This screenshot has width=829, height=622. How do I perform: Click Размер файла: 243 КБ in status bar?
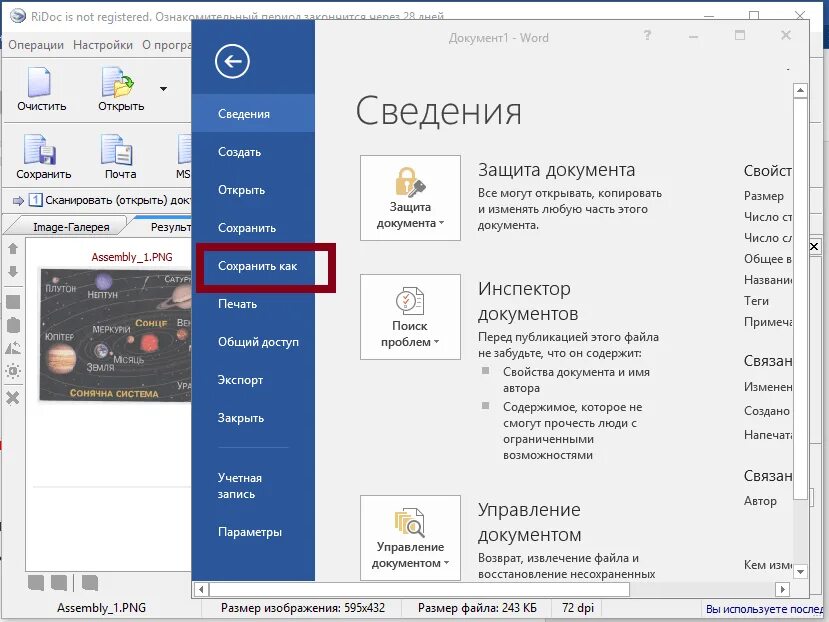[x=477, y=608]
